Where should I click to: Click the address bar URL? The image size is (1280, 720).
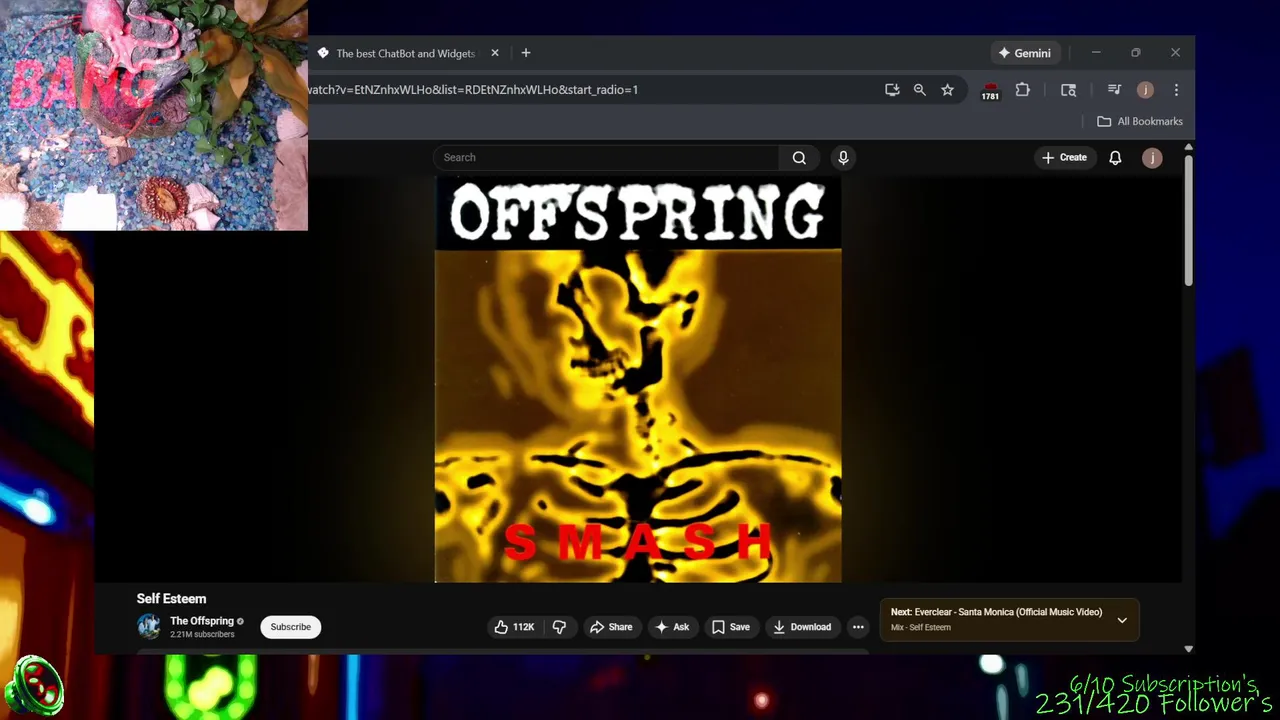click(x=473, y=90)
